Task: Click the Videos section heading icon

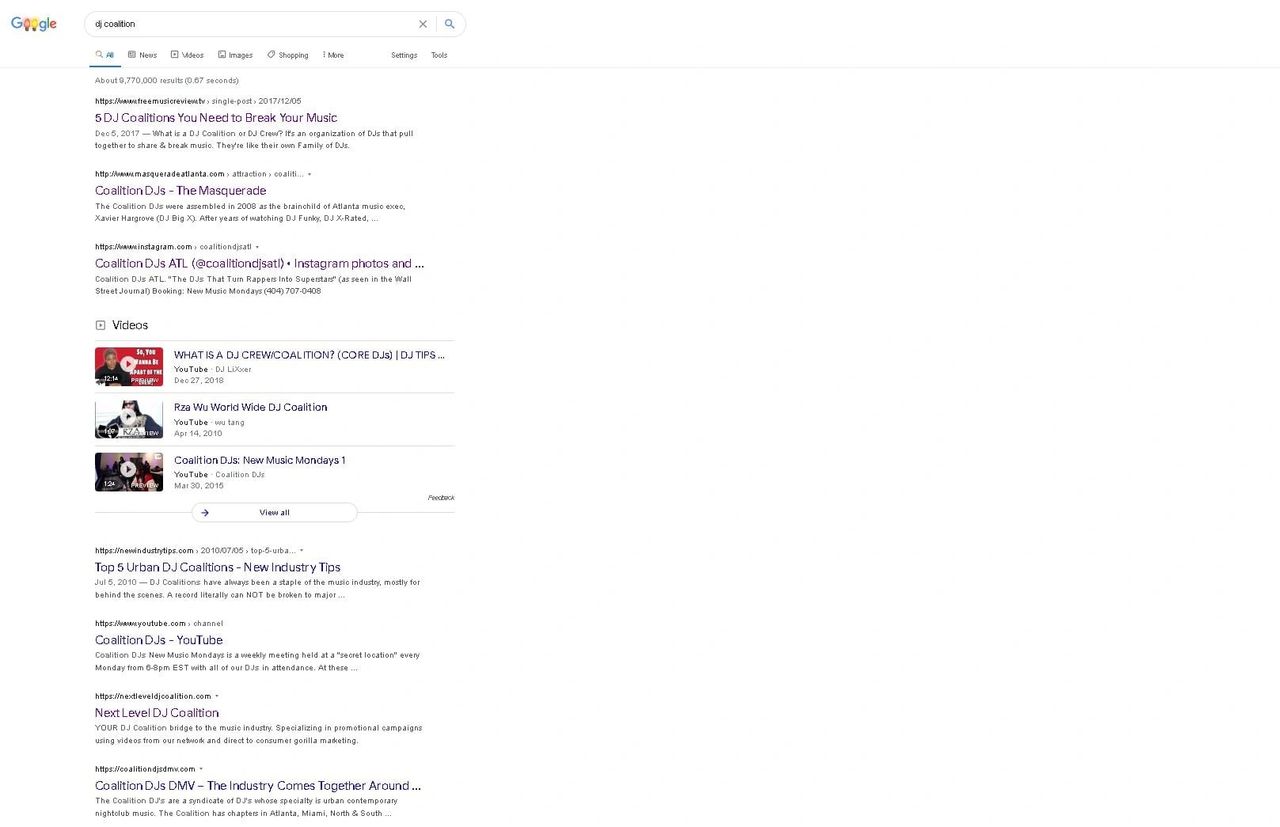Action: (100, 325)
